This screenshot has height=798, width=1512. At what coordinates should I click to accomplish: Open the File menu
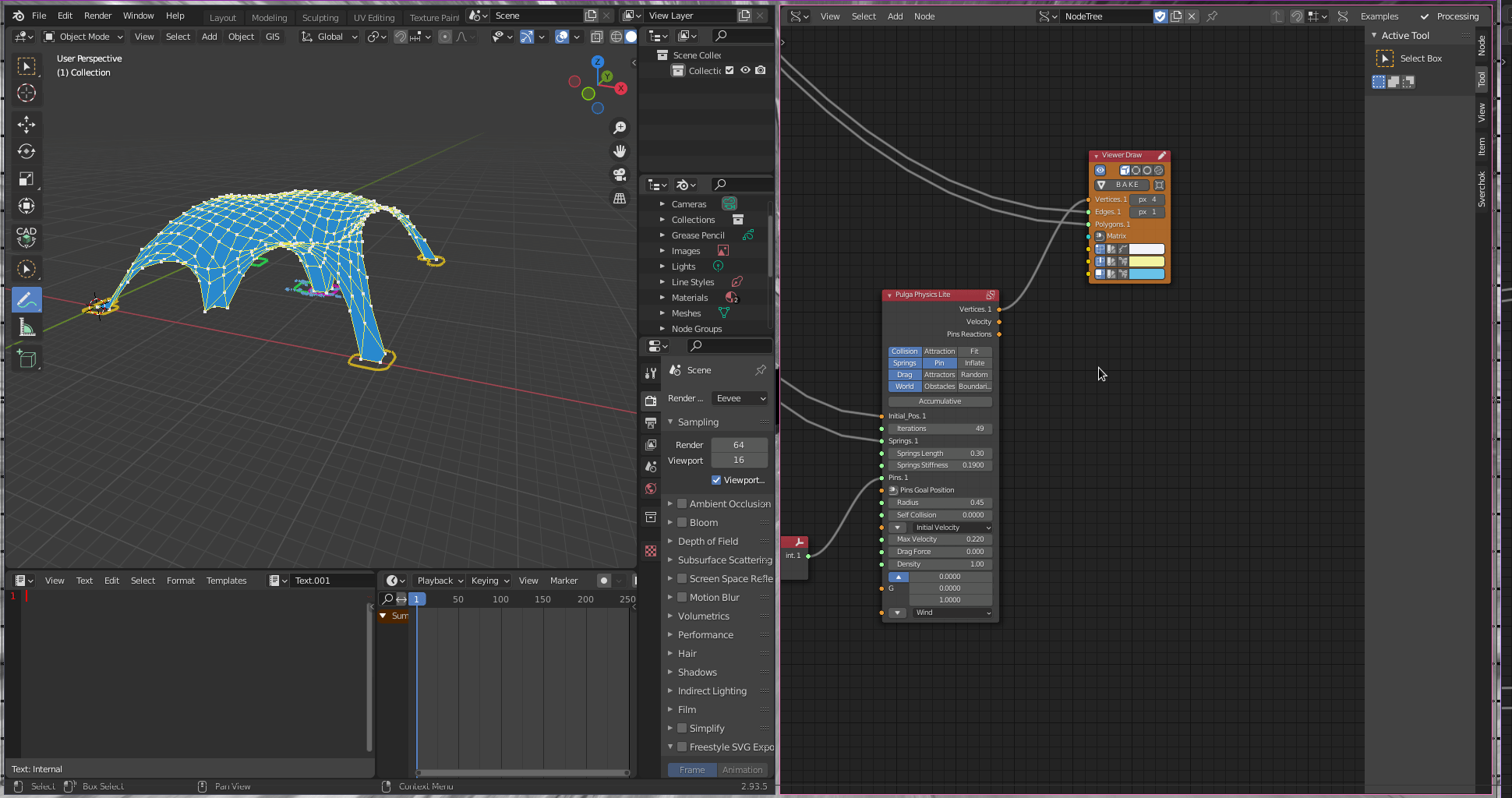click(x=39, y=16)
